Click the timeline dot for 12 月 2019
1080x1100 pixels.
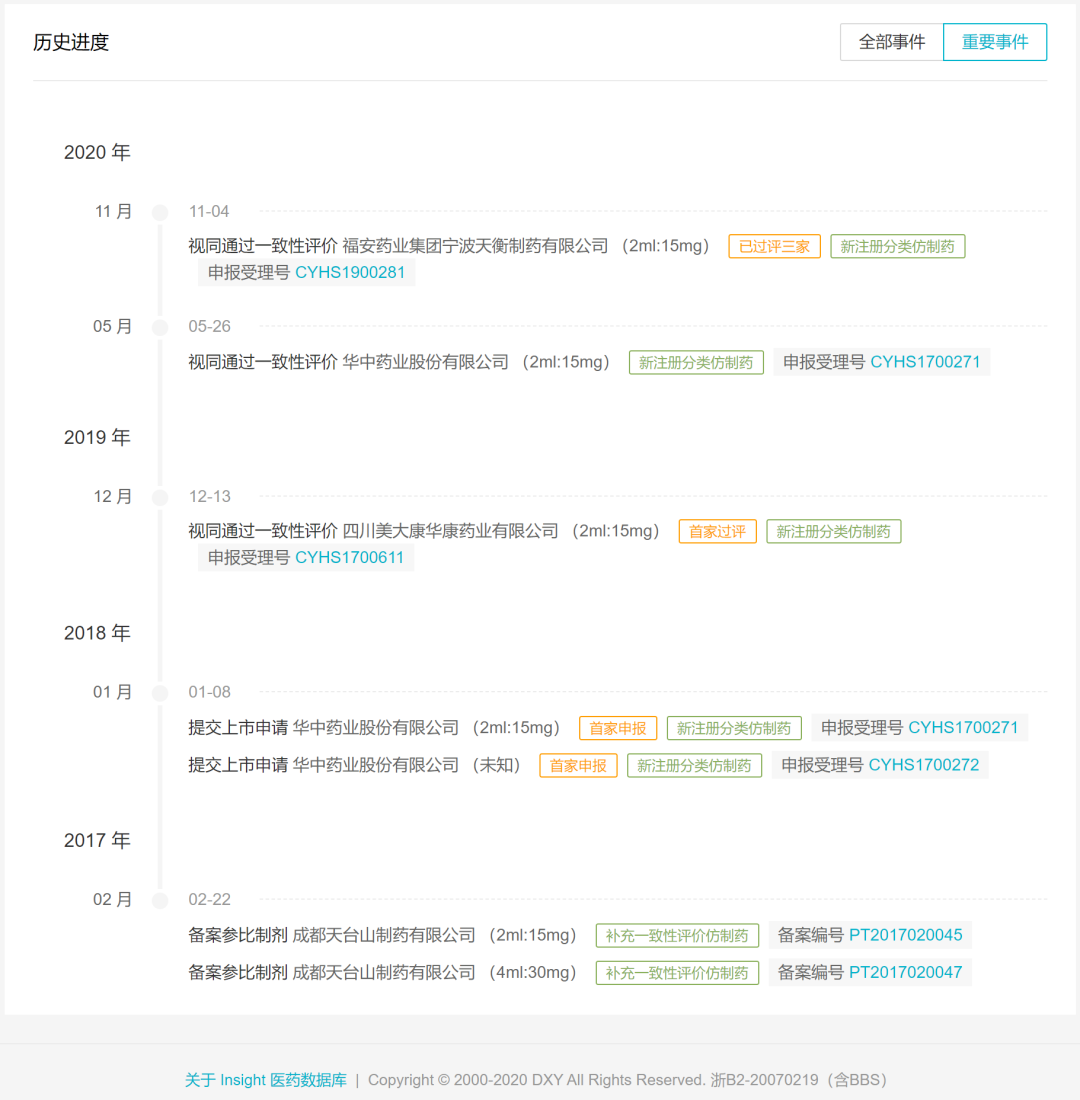tap(160, 497)
